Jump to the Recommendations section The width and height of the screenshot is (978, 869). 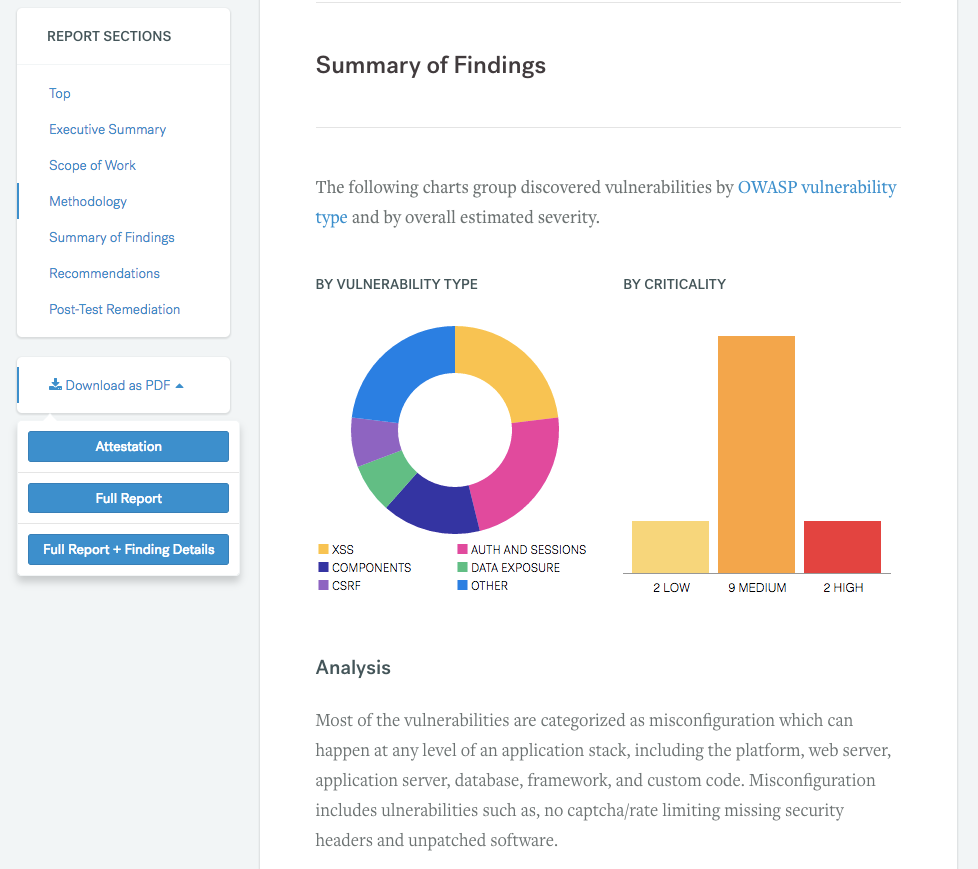point(104,273)
